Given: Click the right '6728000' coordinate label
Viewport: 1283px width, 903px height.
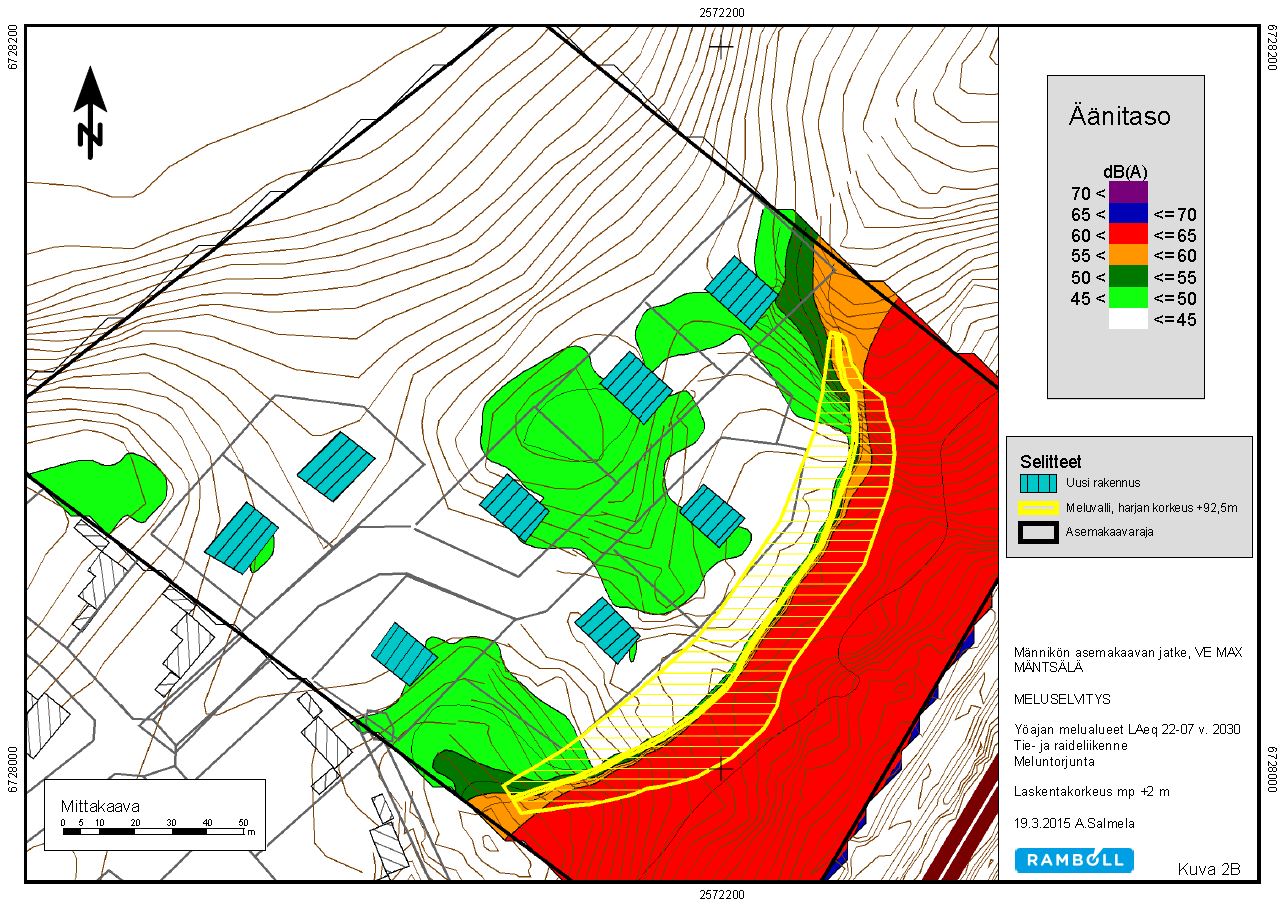Looking at the screenshot, I should pyautogui.click(x=1273, y=769).
